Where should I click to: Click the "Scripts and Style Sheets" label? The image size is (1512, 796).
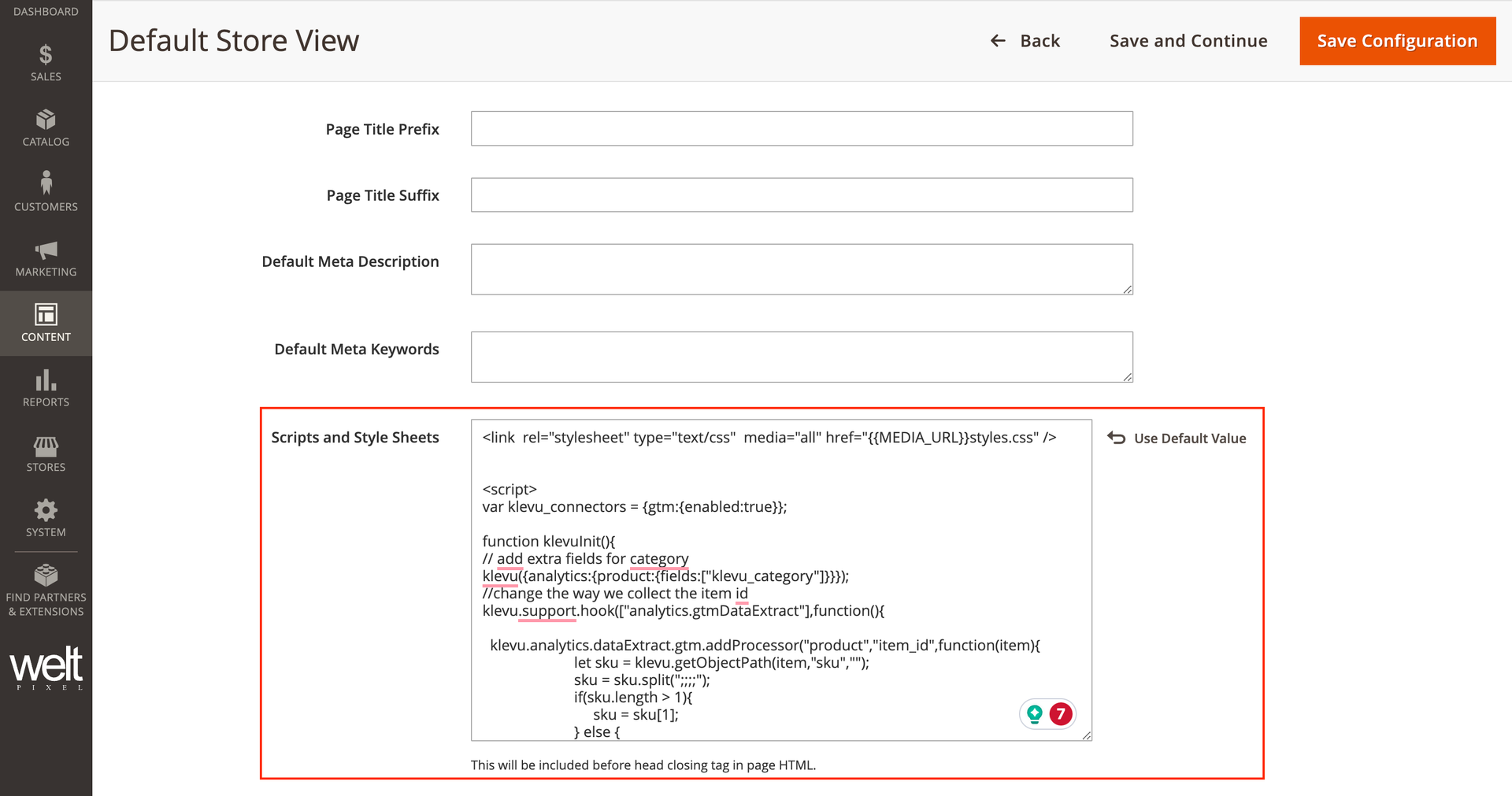click(355, 437)
